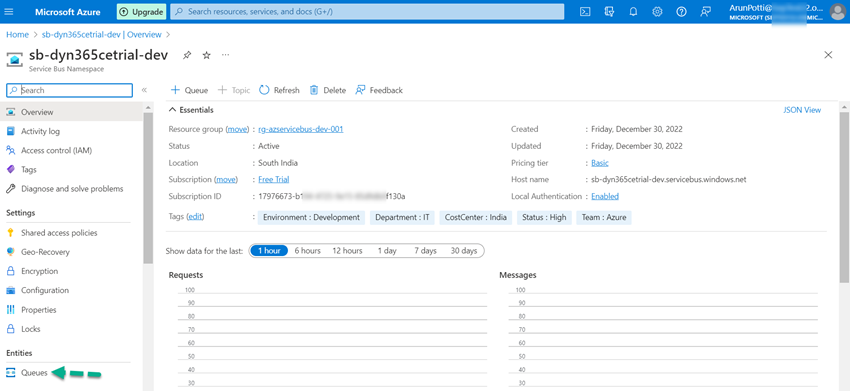Viewport: 850px width, 391px height.
Task: Click the host name sb-dyn365cetrial-dev.servicebus.windows.net
Action: pos(668,180)
